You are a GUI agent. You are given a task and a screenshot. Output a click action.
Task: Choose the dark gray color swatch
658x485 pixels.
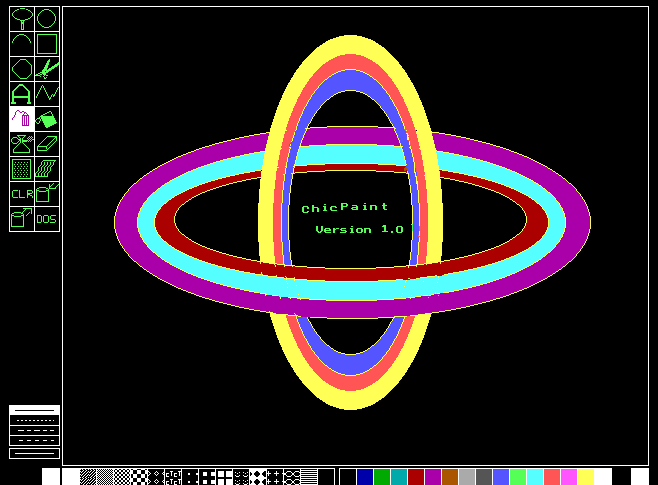click(484, 477)
